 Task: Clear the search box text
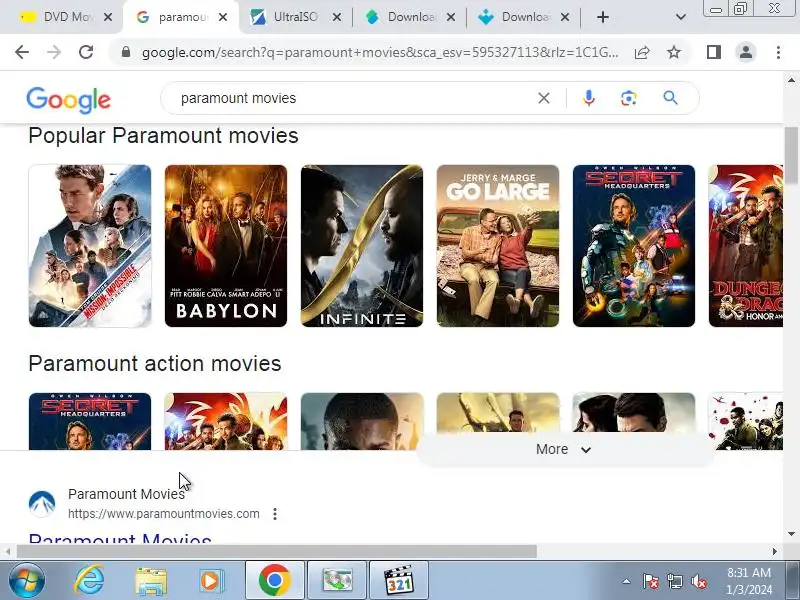click(x=544, y=98)
